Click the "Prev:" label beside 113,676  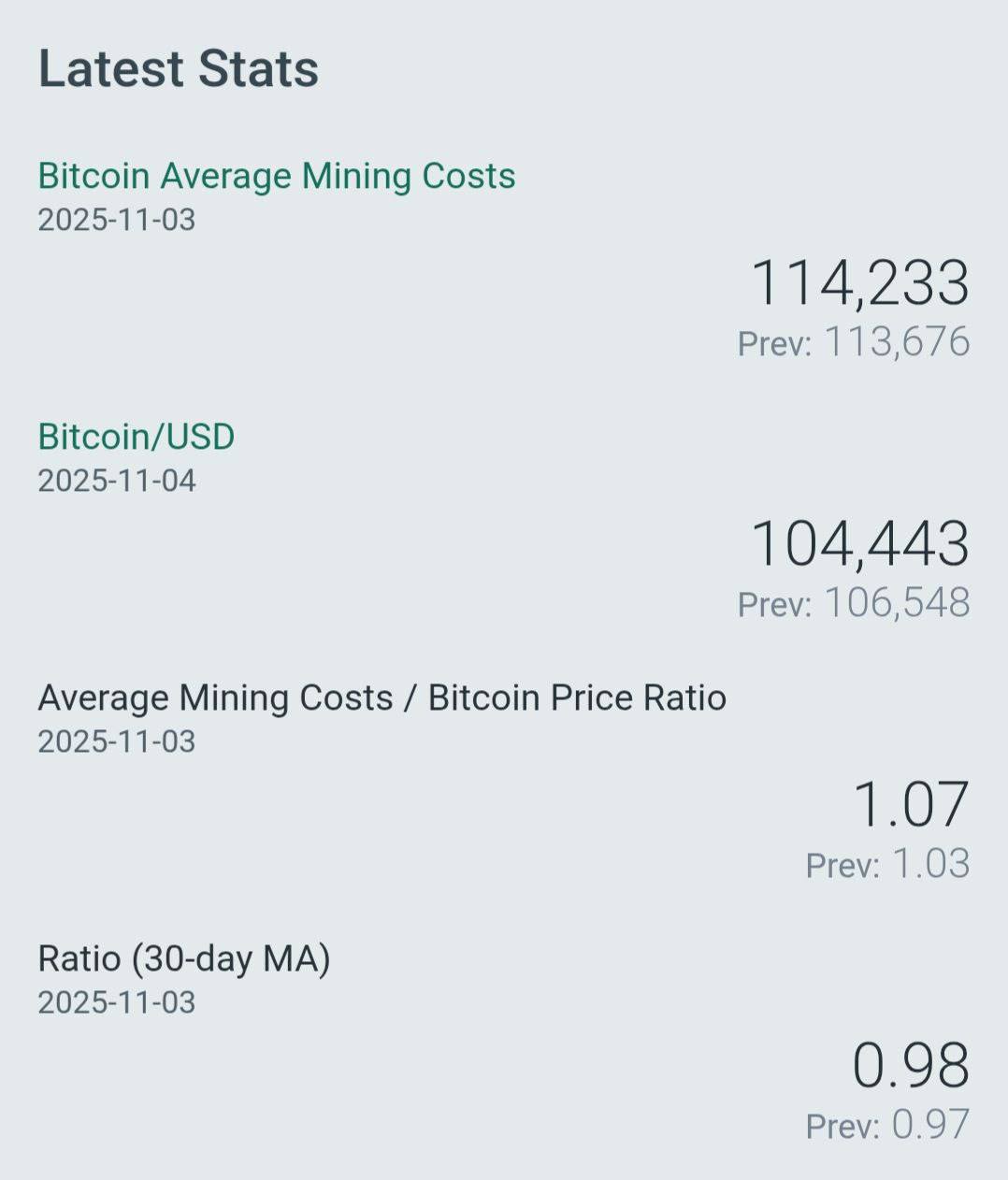[x=774, y=344]
